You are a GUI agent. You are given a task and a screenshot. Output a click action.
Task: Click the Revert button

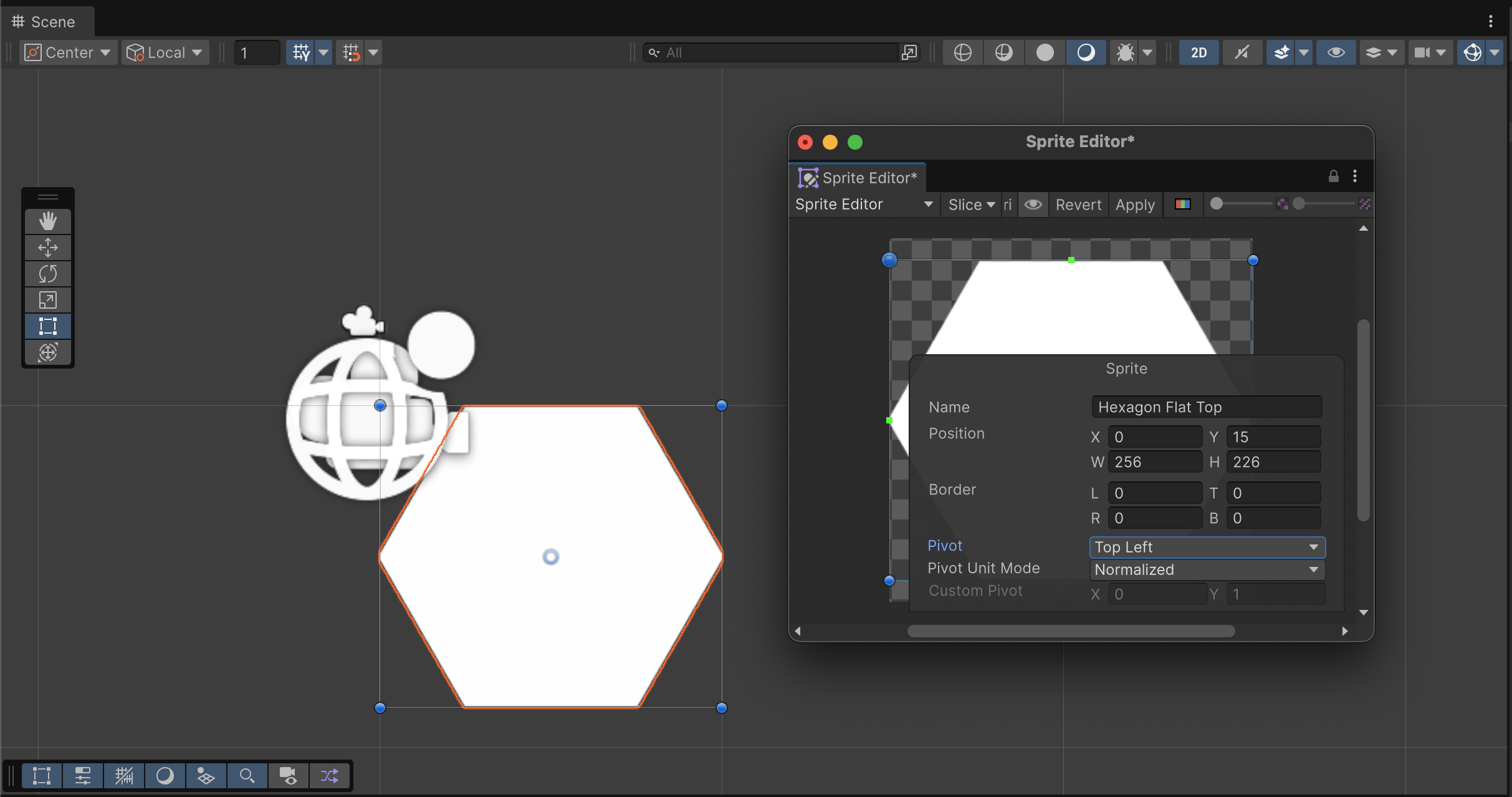tap(1078, 205)
